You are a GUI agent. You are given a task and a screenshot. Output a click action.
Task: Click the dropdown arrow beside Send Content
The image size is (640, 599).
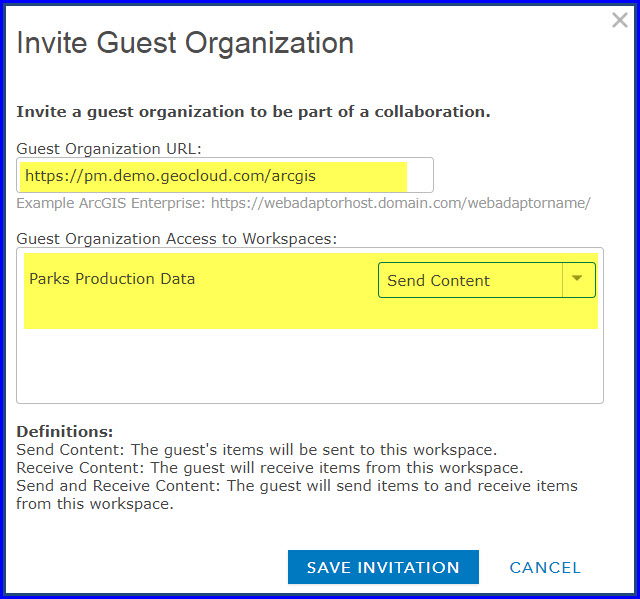point(578,280)
